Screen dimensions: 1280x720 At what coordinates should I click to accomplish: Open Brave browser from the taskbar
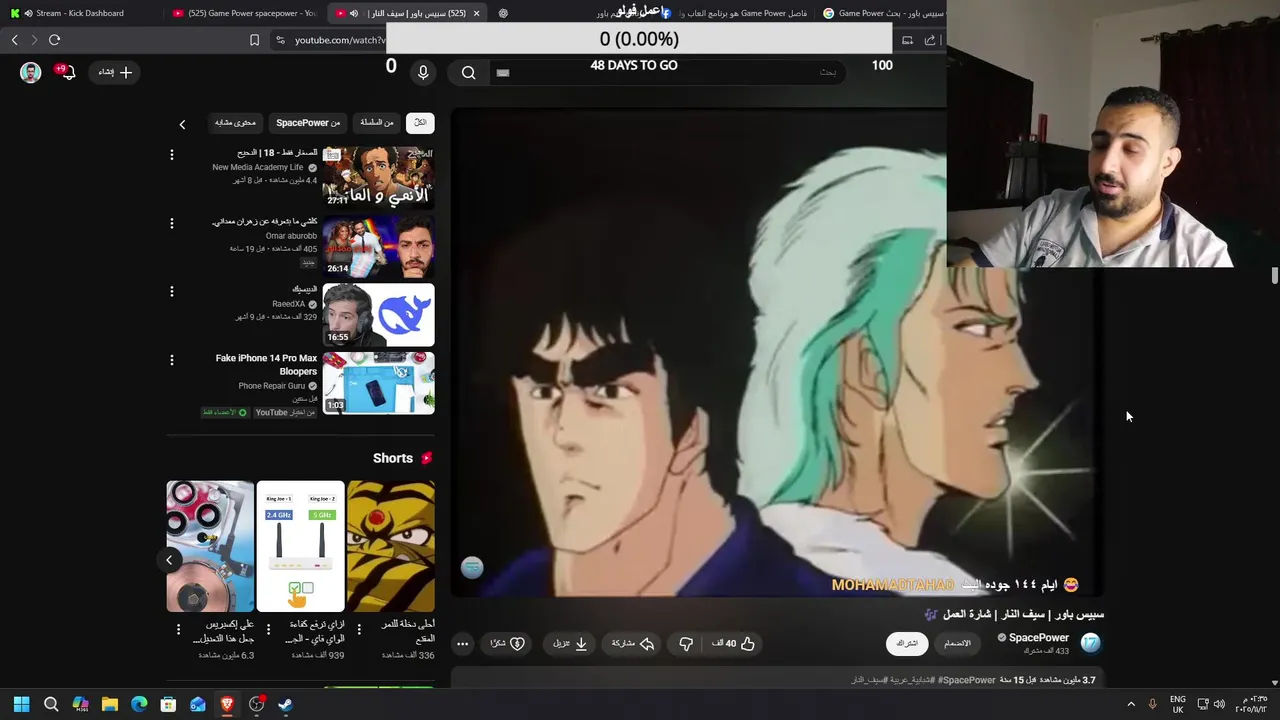coord(227,704)
